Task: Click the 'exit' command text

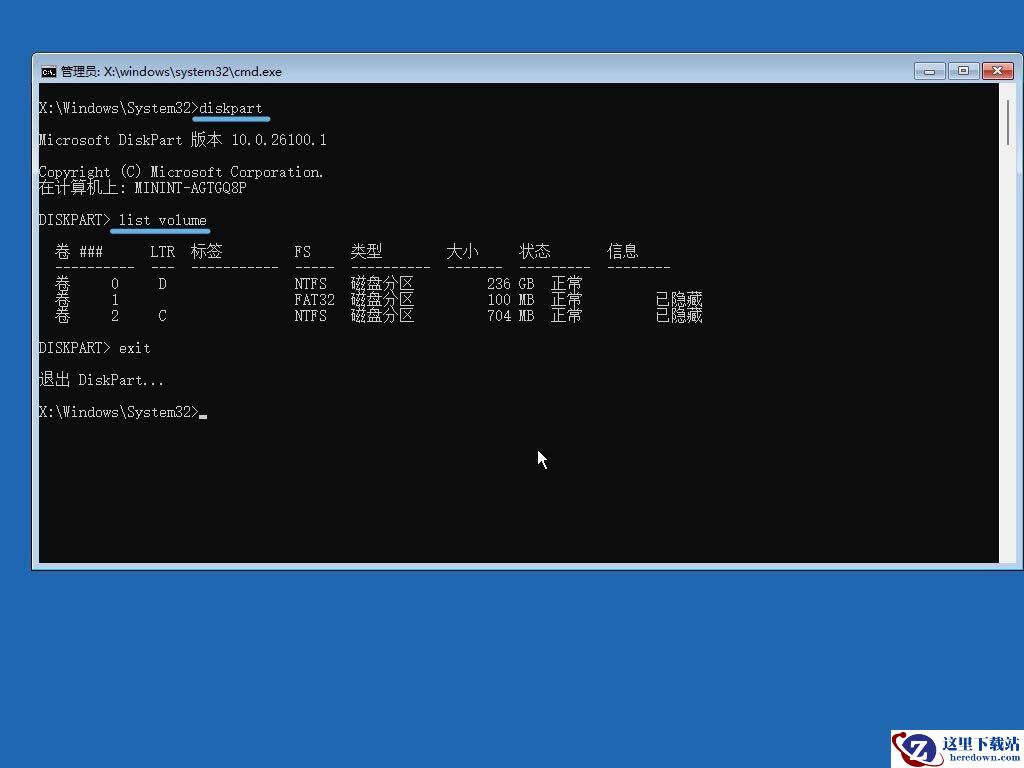Action: [x=135, y=348]
